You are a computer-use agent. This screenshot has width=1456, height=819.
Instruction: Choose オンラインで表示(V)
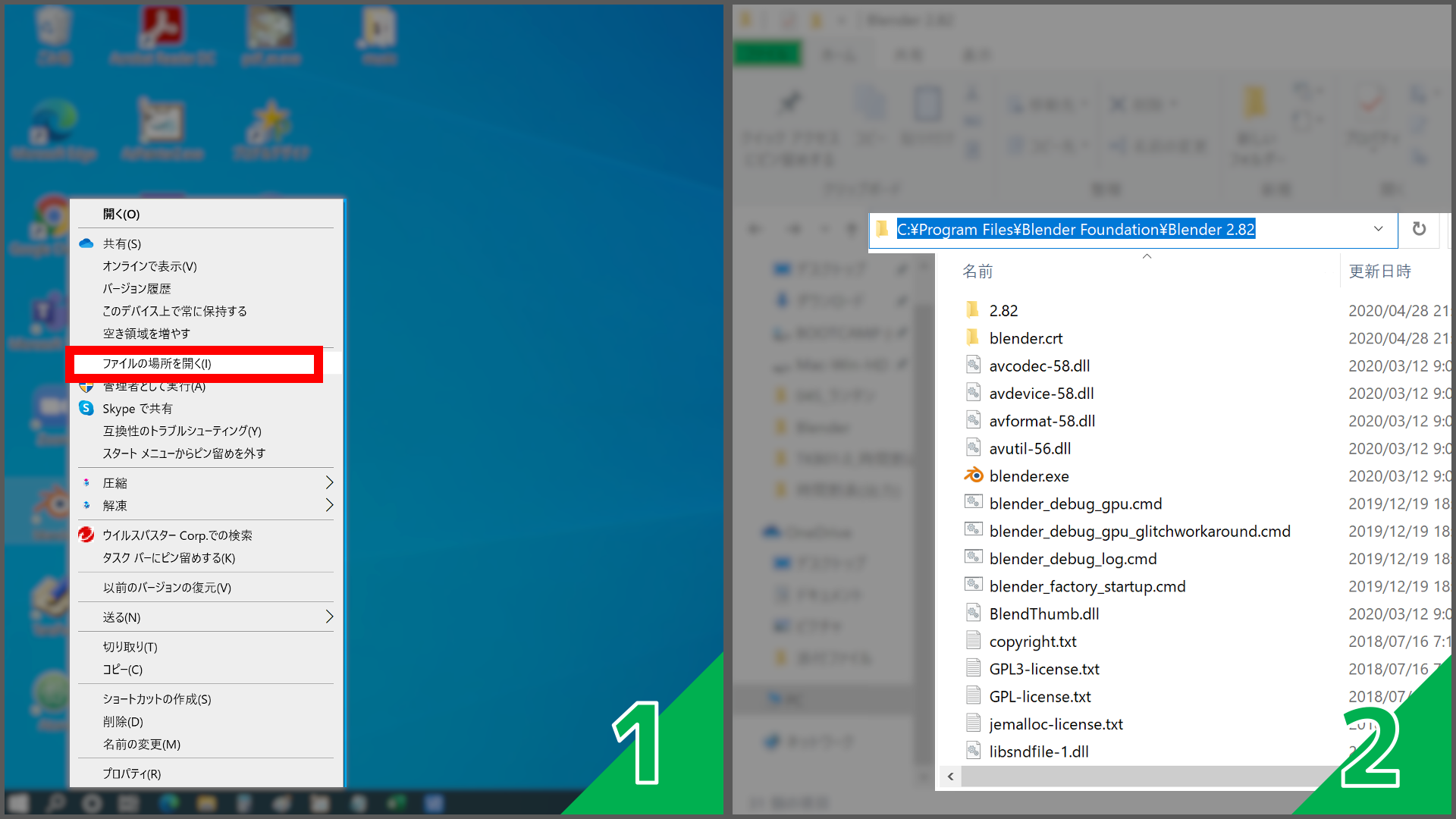tap(206, 266)
